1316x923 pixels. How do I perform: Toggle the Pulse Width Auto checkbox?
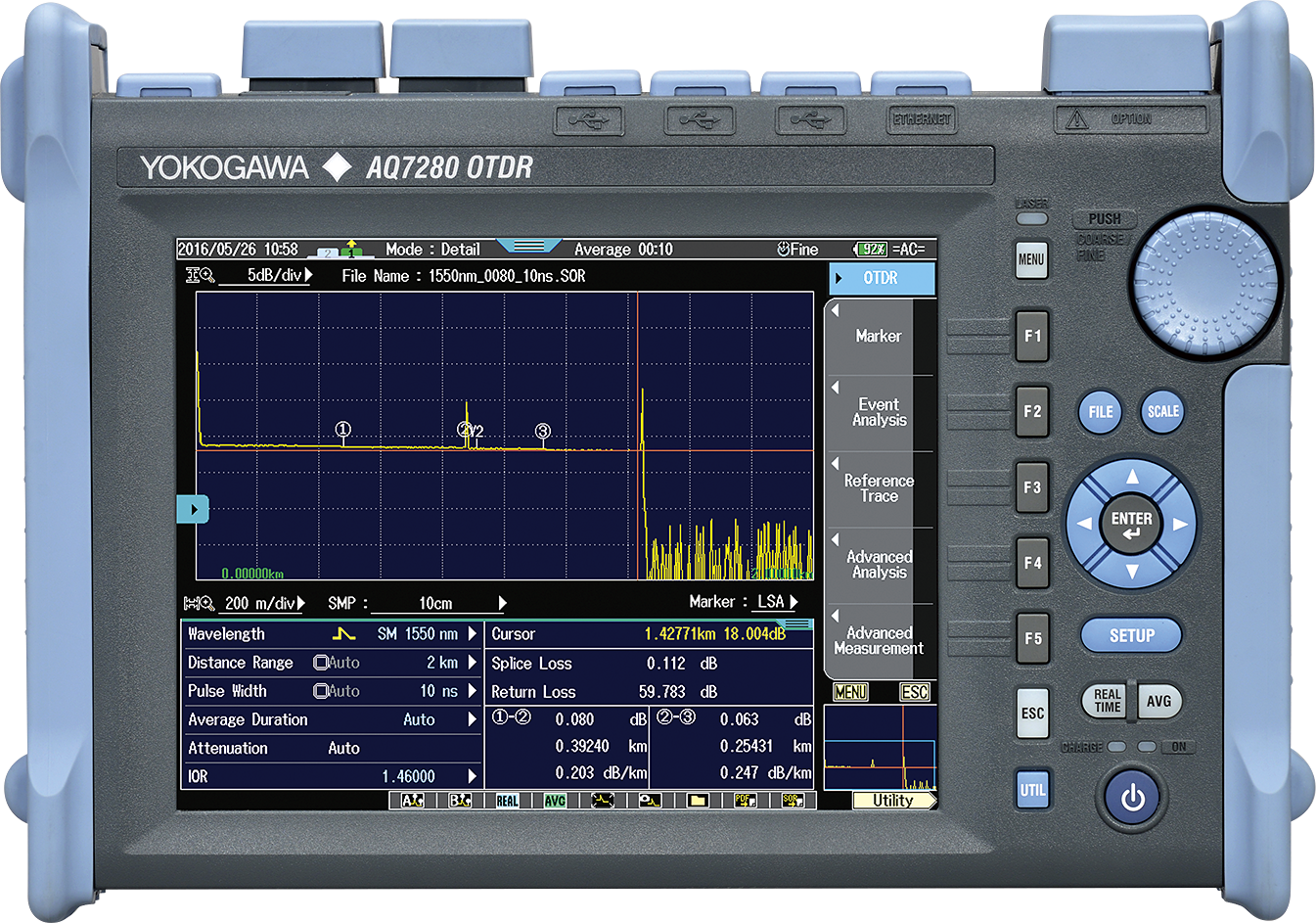point(321,691)
